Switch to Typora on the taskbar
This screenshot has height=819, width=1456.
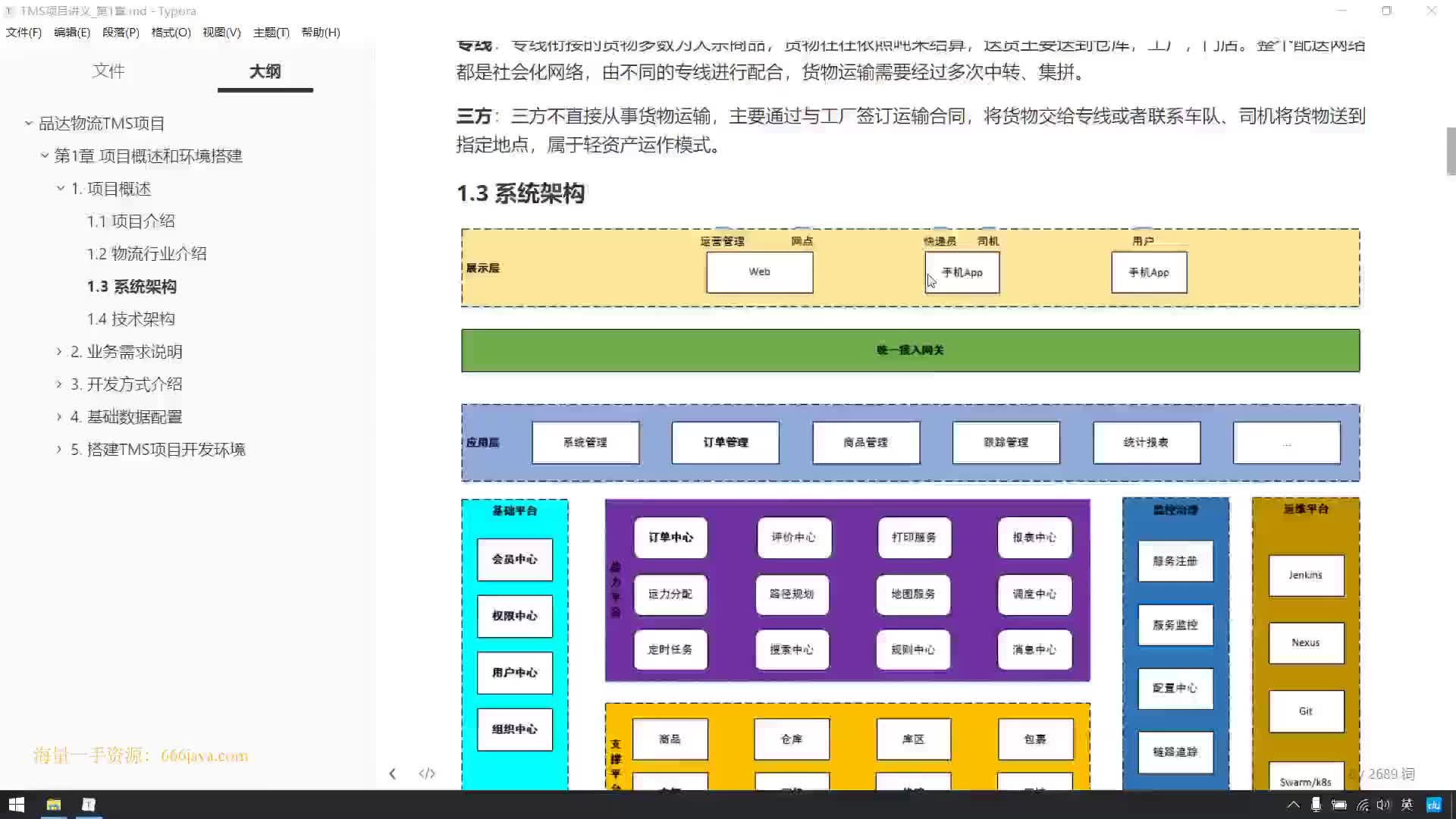[89, 805]
